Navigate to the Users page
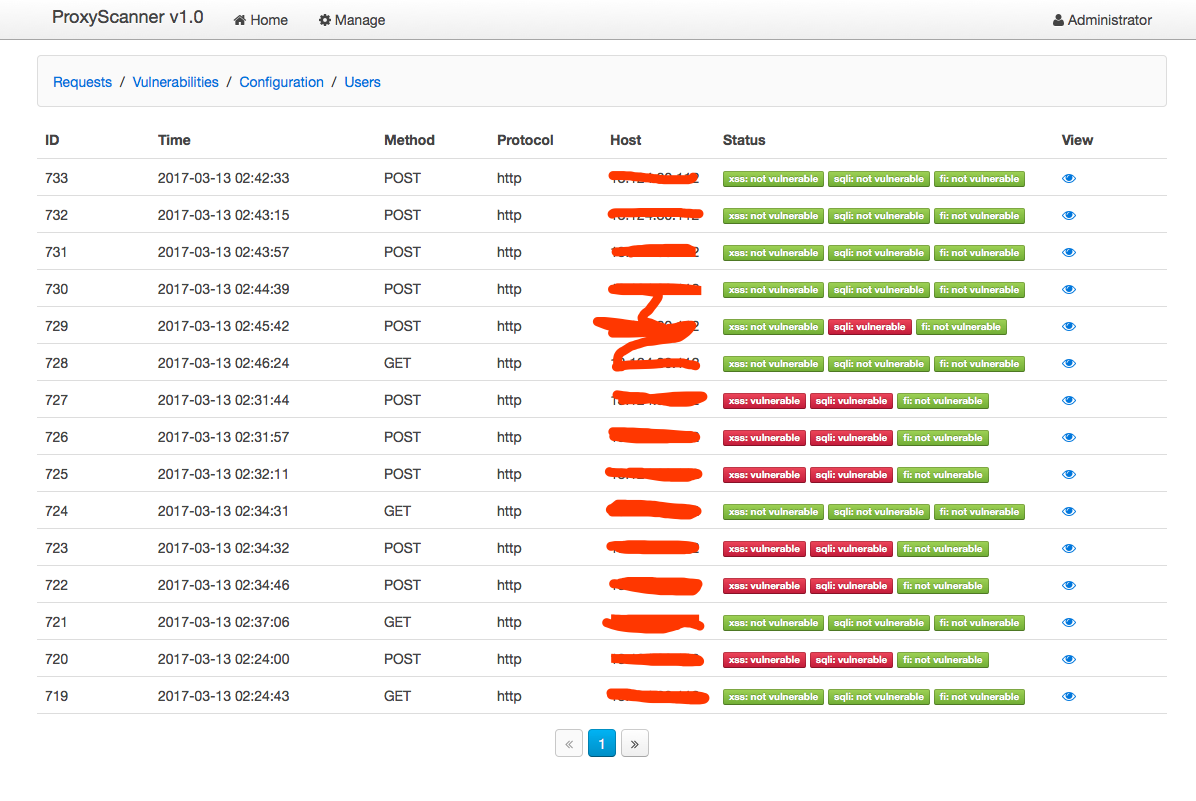This screenshot has width=1196, height=801. [x=362, y=82]
